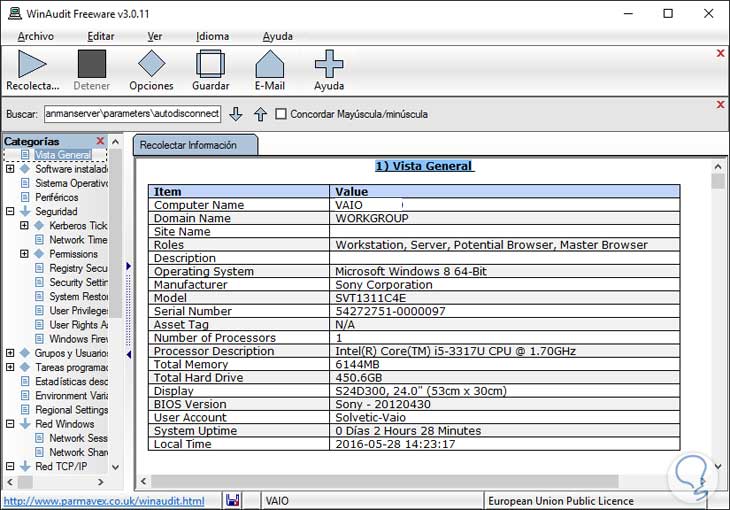This screenshot has height=510, width=730.
Task: Open Opciones diamond icon
Action: [x=151, y=64]
